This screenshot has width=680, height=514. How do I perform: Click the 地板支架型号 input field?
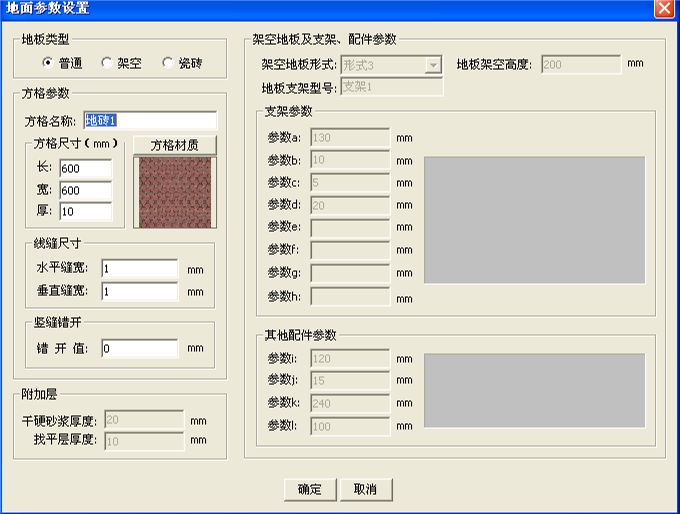[x=392, y=87]
